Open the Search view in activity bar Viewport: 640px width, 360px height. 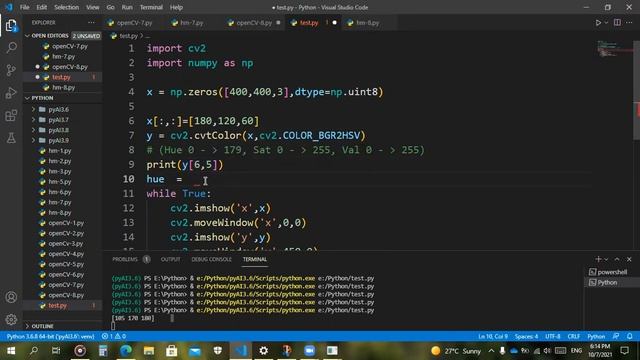[x=11, y=48]
